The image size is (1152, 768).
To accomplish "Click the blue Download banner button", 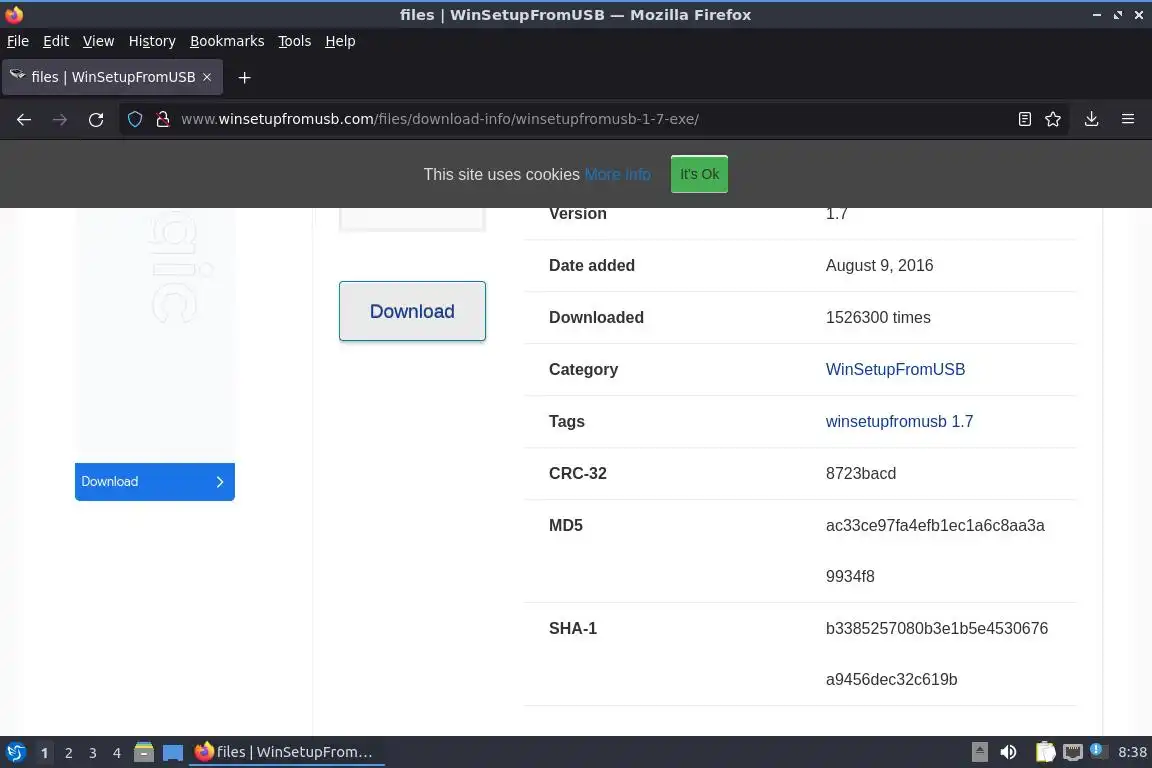I will [155, 482].
